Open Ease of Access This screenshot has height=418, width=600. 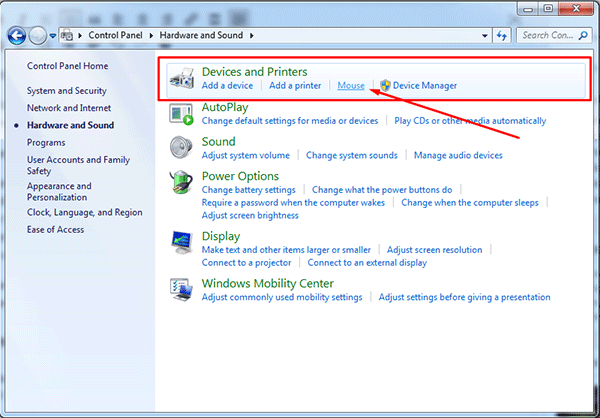[55, 230]
